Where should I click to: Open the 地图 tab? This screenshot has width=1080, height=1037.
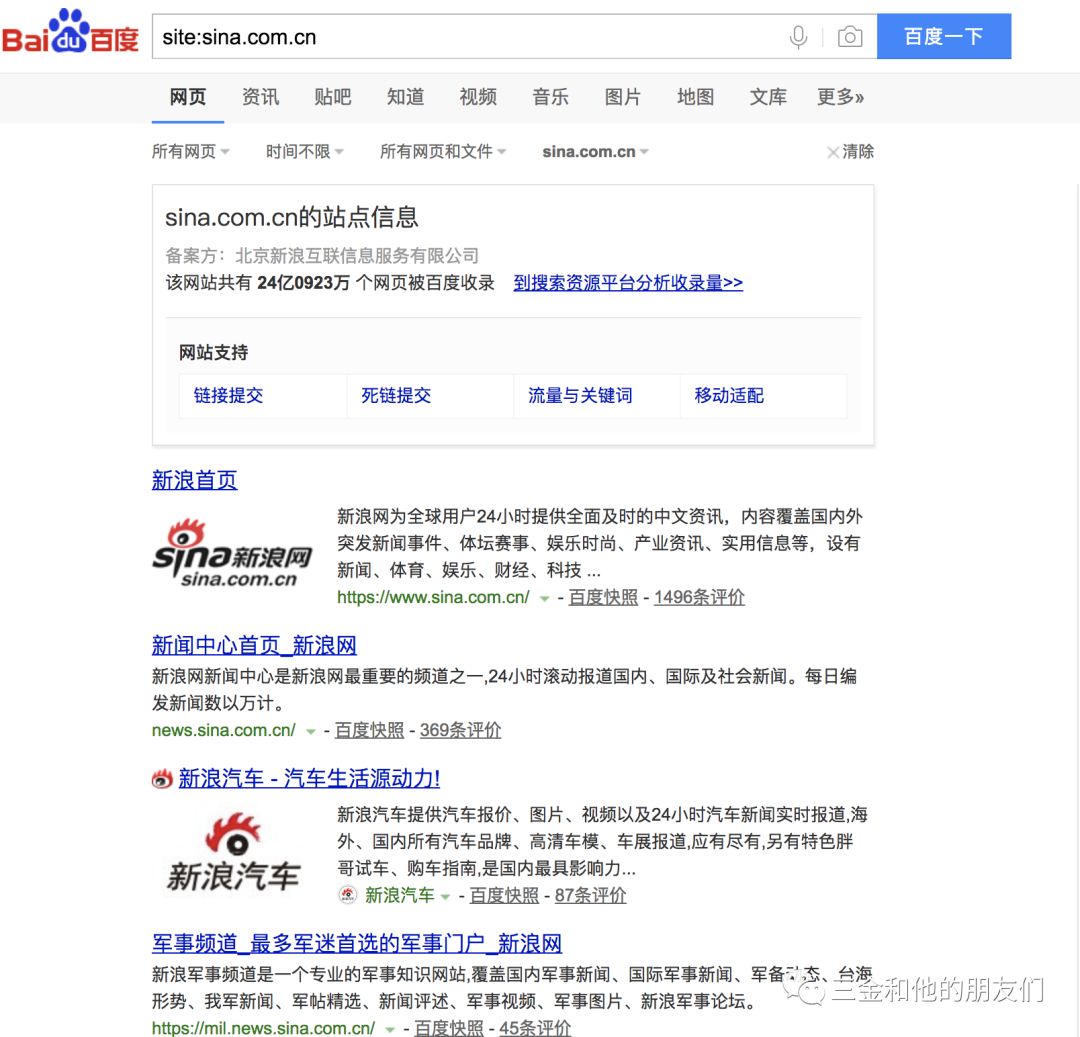tap(696, 97)
